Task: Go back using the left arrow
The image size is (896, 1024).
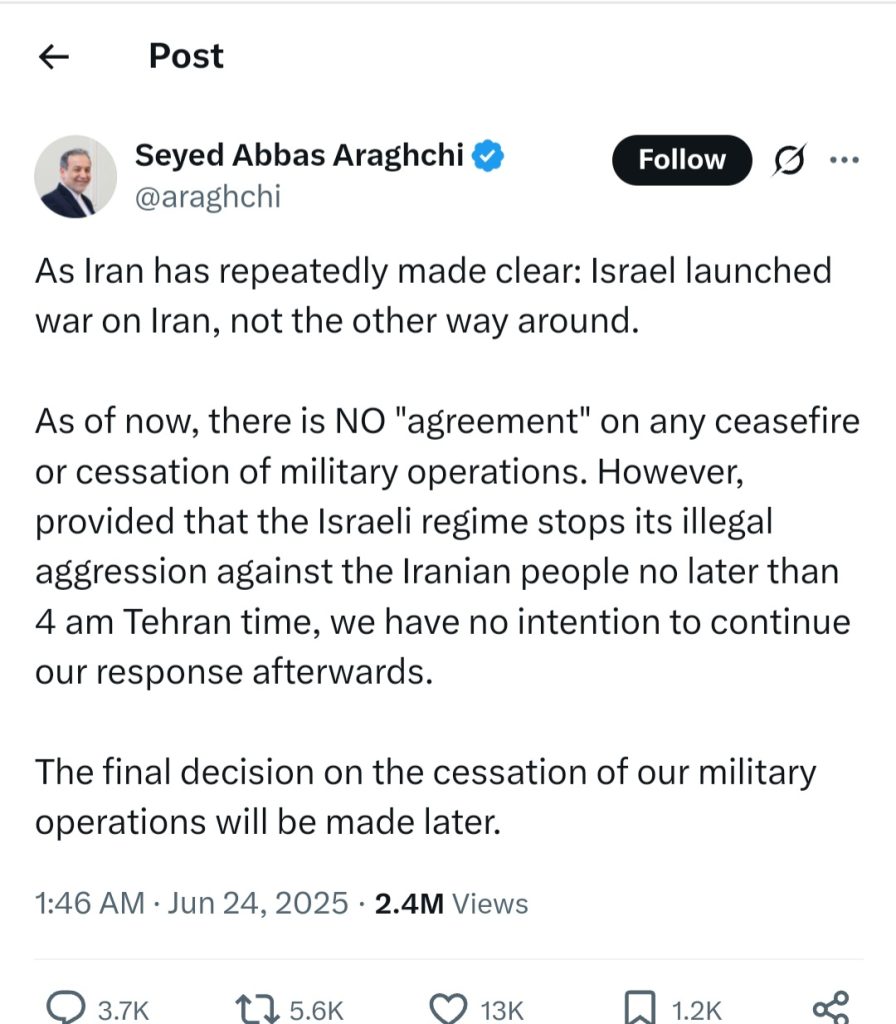Action: coord(52,57)
